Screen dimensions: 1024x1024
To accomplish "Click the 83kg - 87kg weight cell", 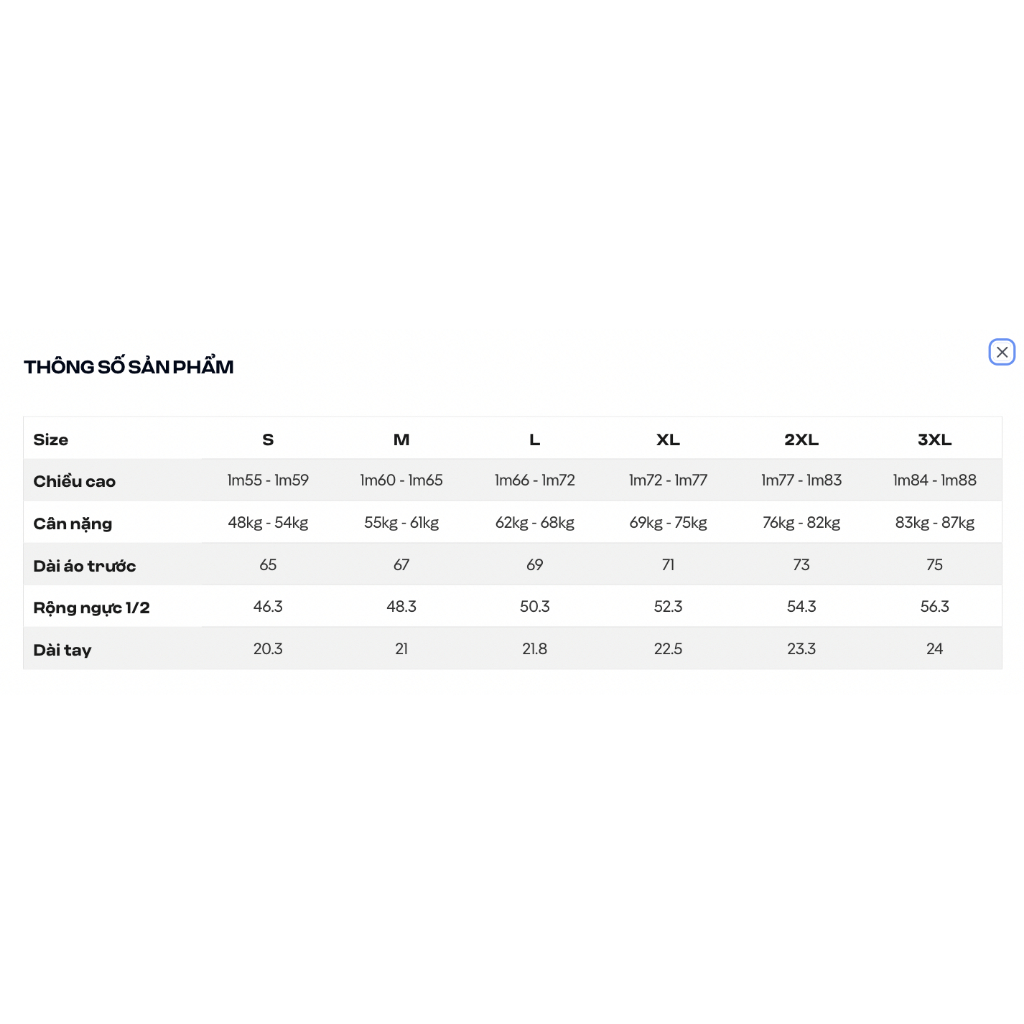I will 935,522.
